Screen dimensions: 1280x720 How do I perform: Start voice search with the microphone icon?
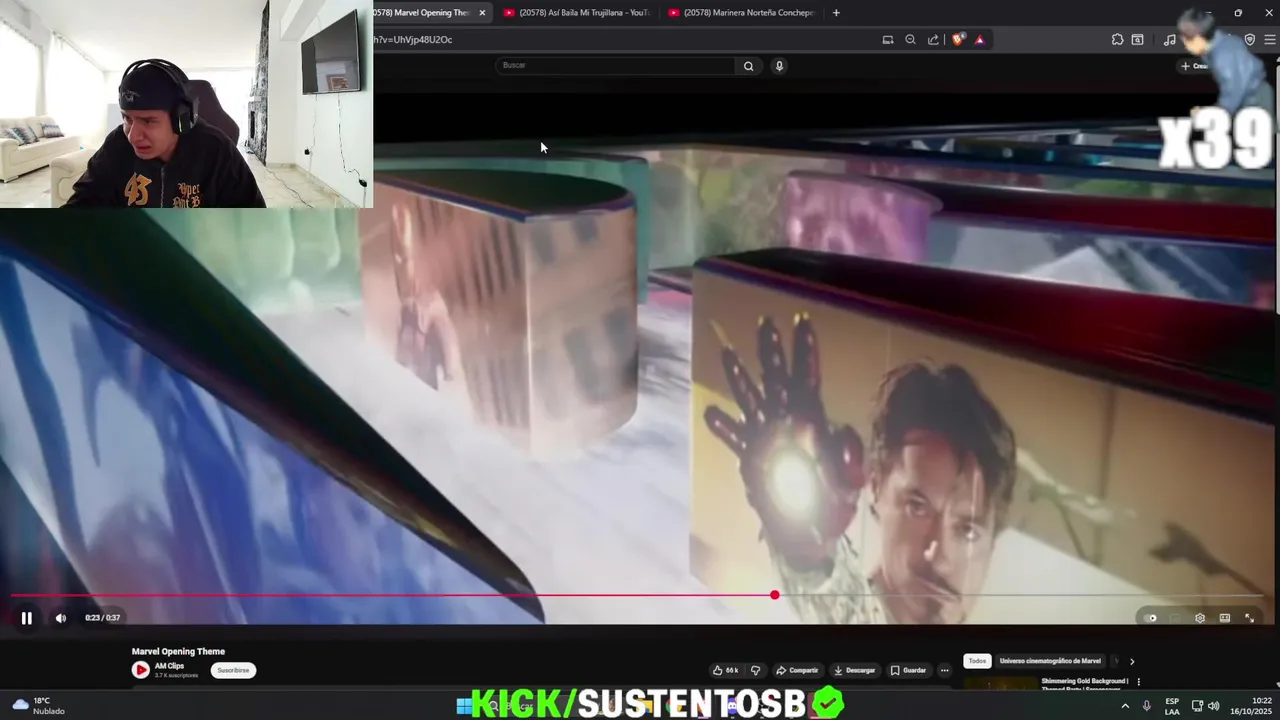[x=779, y=66]
